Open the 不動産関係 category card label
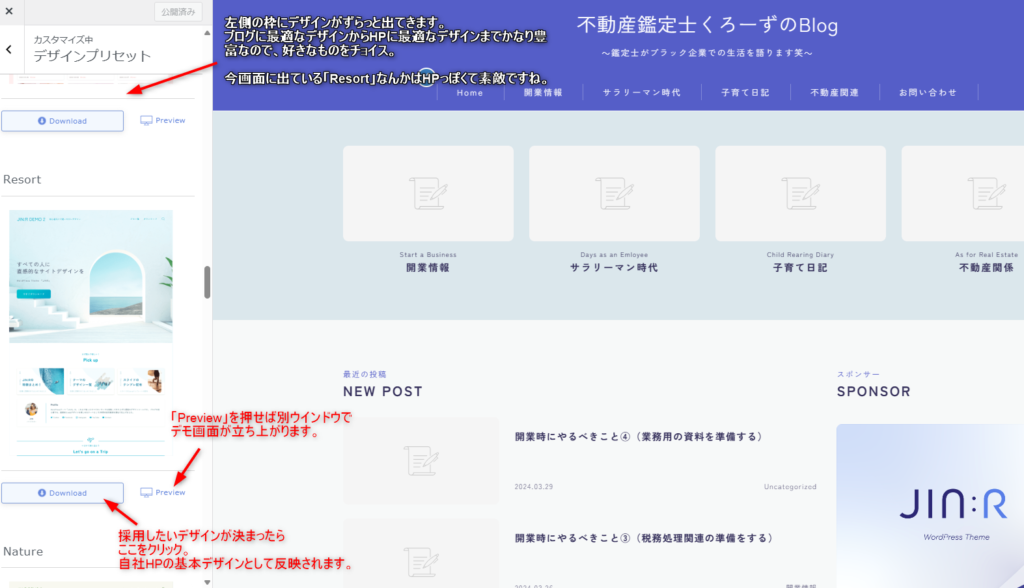Image resolution: width=1024 pixels, height=588 pixels. pyautogui.click(x=986, y=268)
